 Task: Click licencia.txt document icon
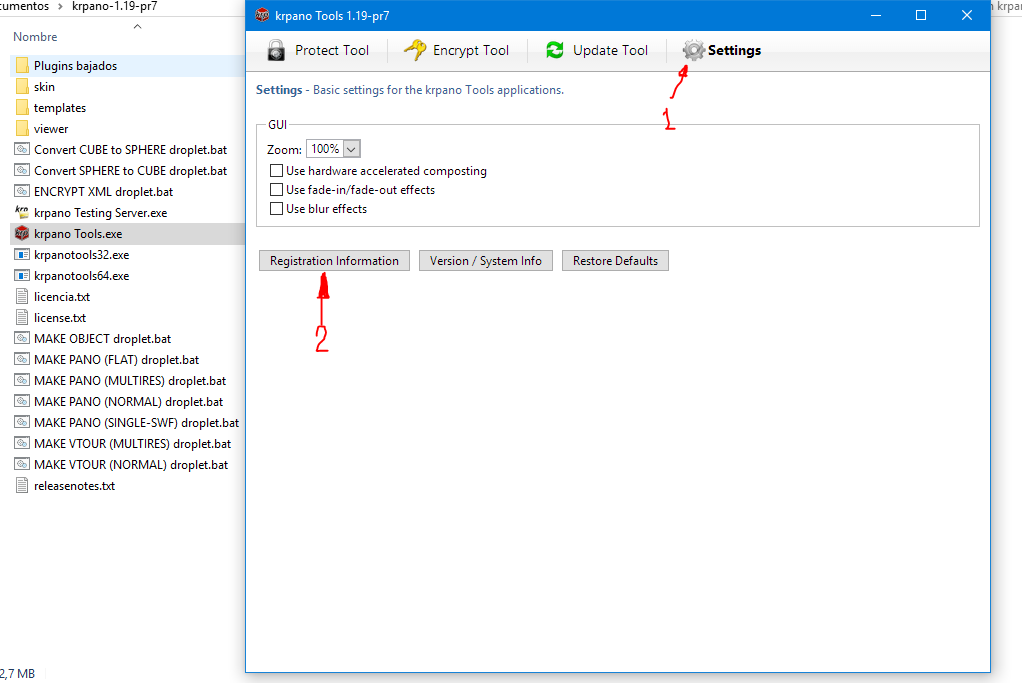22,297
